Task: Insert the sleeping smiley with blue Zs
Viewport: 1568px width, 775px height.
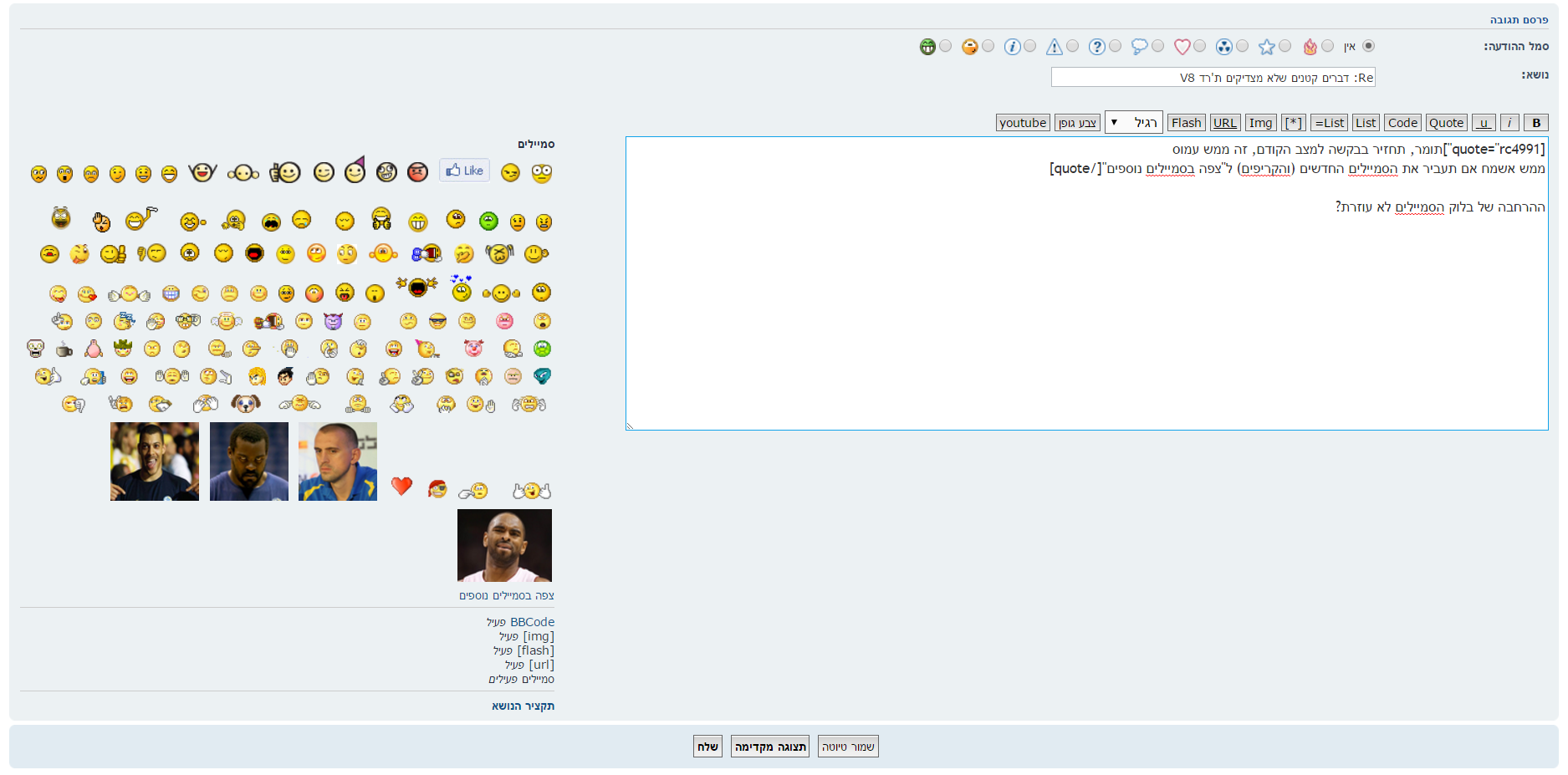Action: 125,320
